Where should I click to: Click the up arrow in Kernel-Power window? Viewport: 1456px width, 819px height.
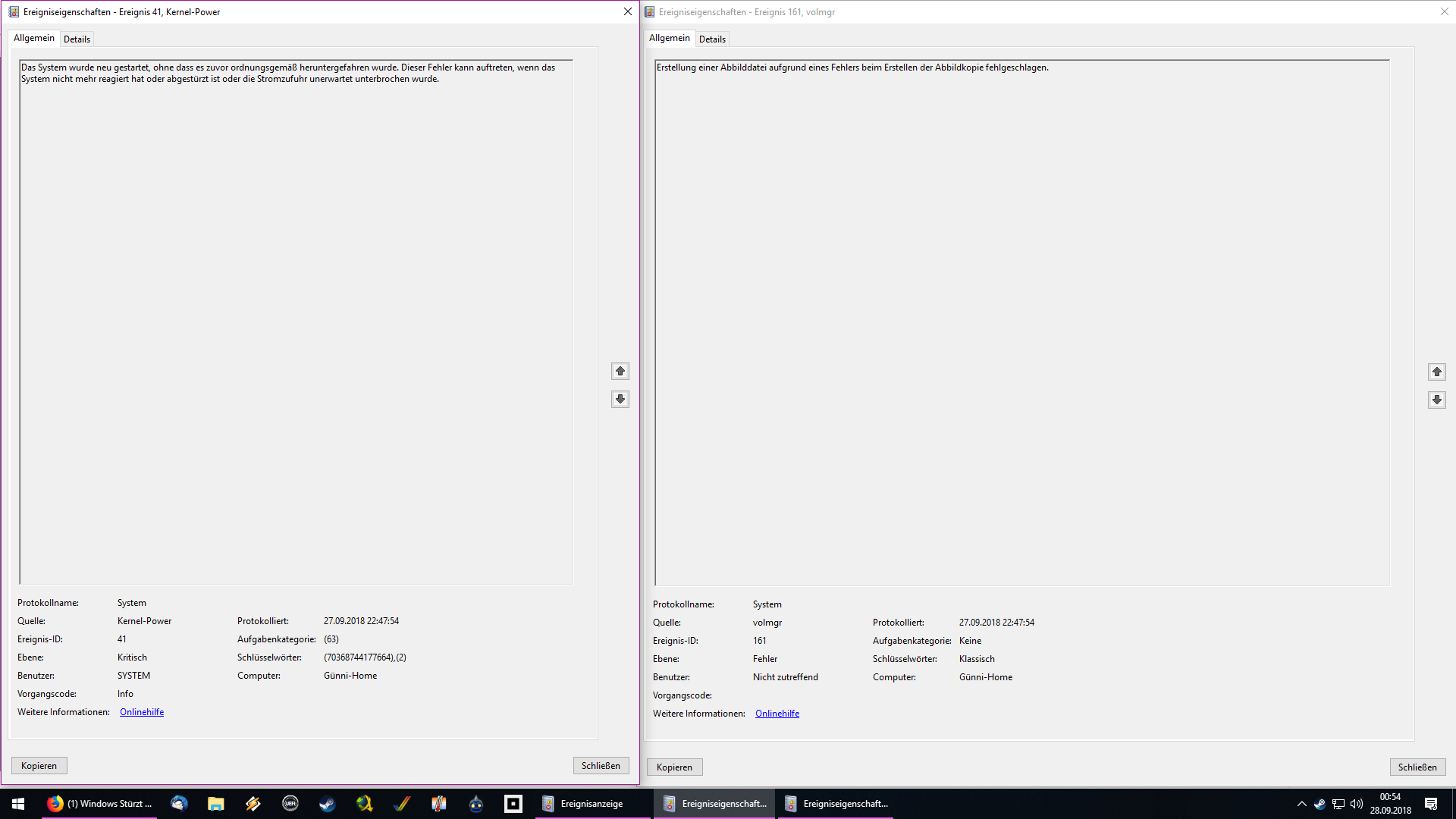coord(620,371)
